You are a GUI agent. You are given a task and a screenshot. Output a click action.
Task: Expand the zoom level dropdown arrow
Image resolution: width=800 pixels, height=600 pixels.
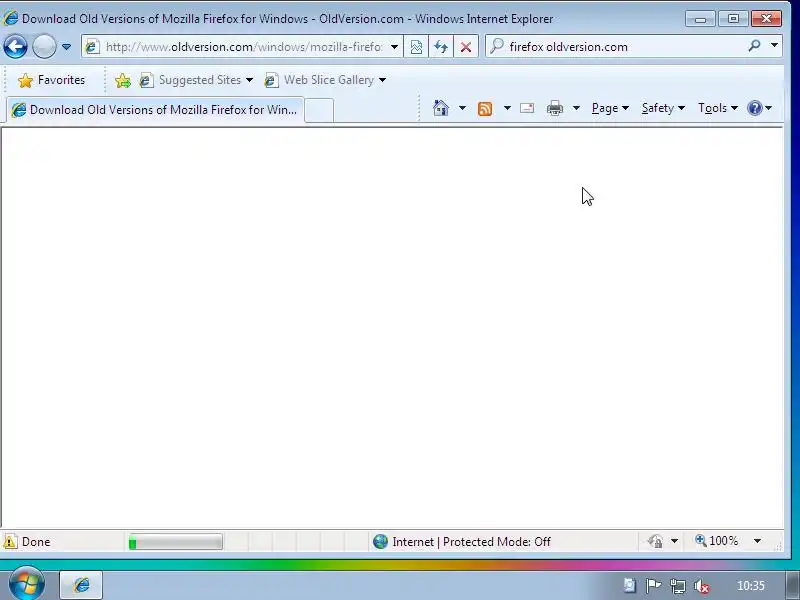coord(758,541)
